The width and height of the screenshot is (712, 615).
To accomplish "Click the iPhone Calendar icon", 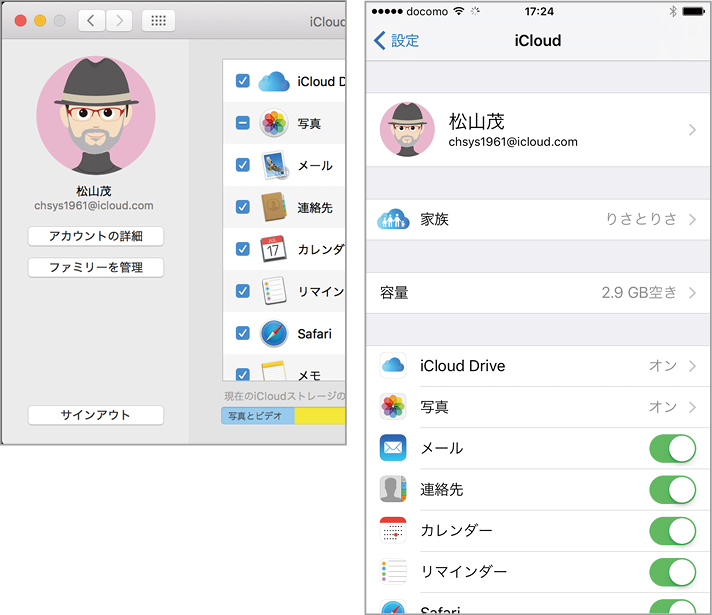I will pyautogui.click(x=393, y=530).
